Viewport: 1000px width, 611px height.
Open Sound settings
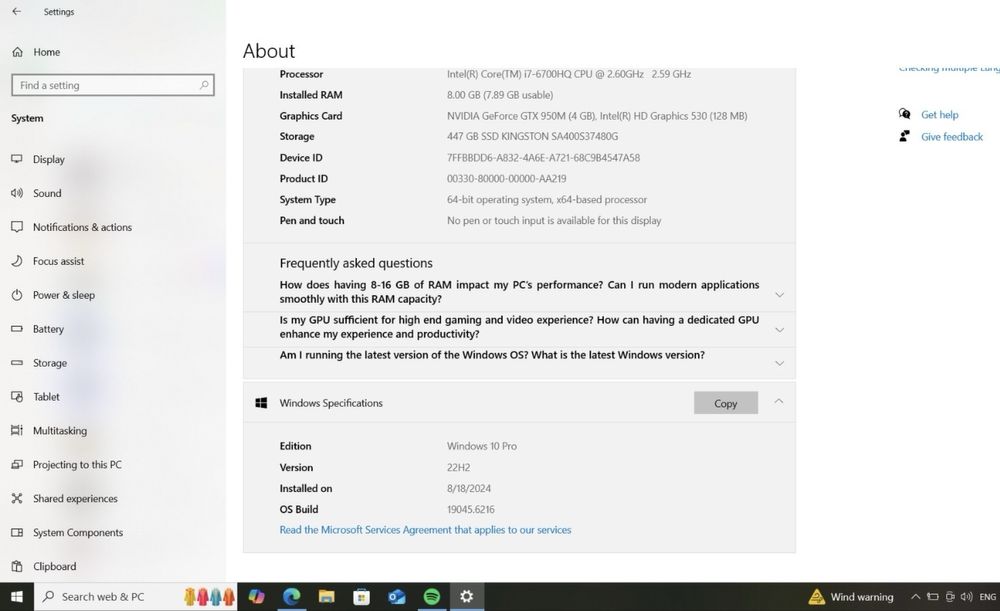pyautogui.click(x=47, y=193)
